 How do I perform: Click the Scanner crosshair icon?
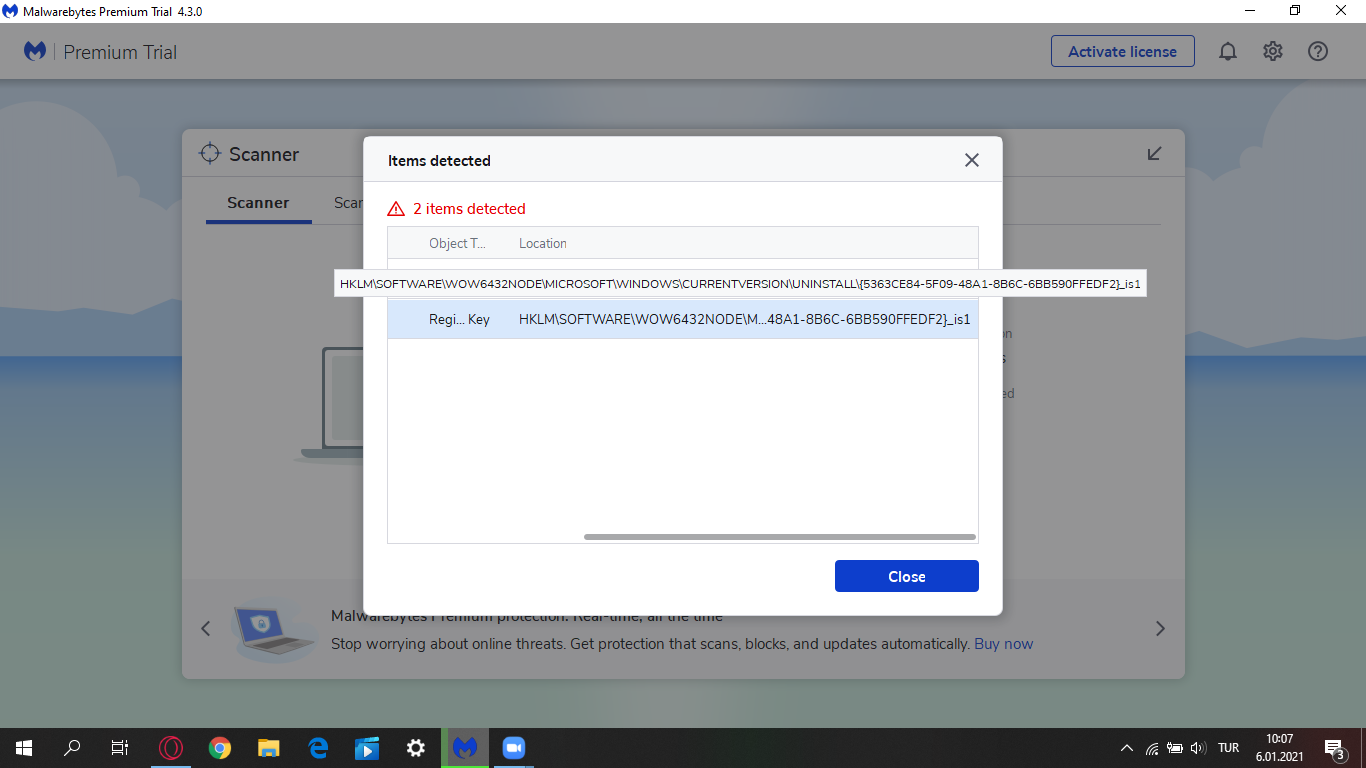tap(209, 154)
